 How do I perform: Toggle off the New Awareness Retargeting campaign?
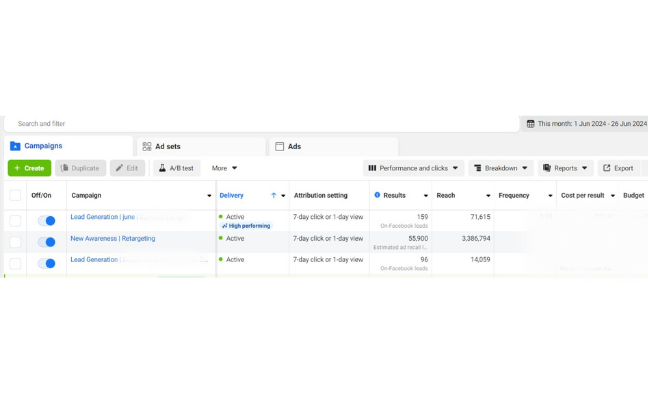coord(46,241)
